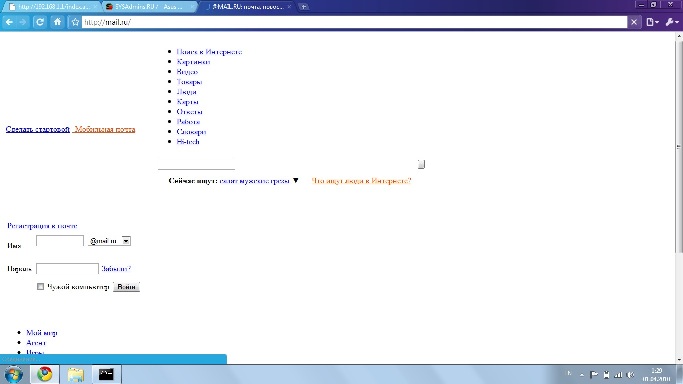Click the scrollbar down arrow

[679, 360]
